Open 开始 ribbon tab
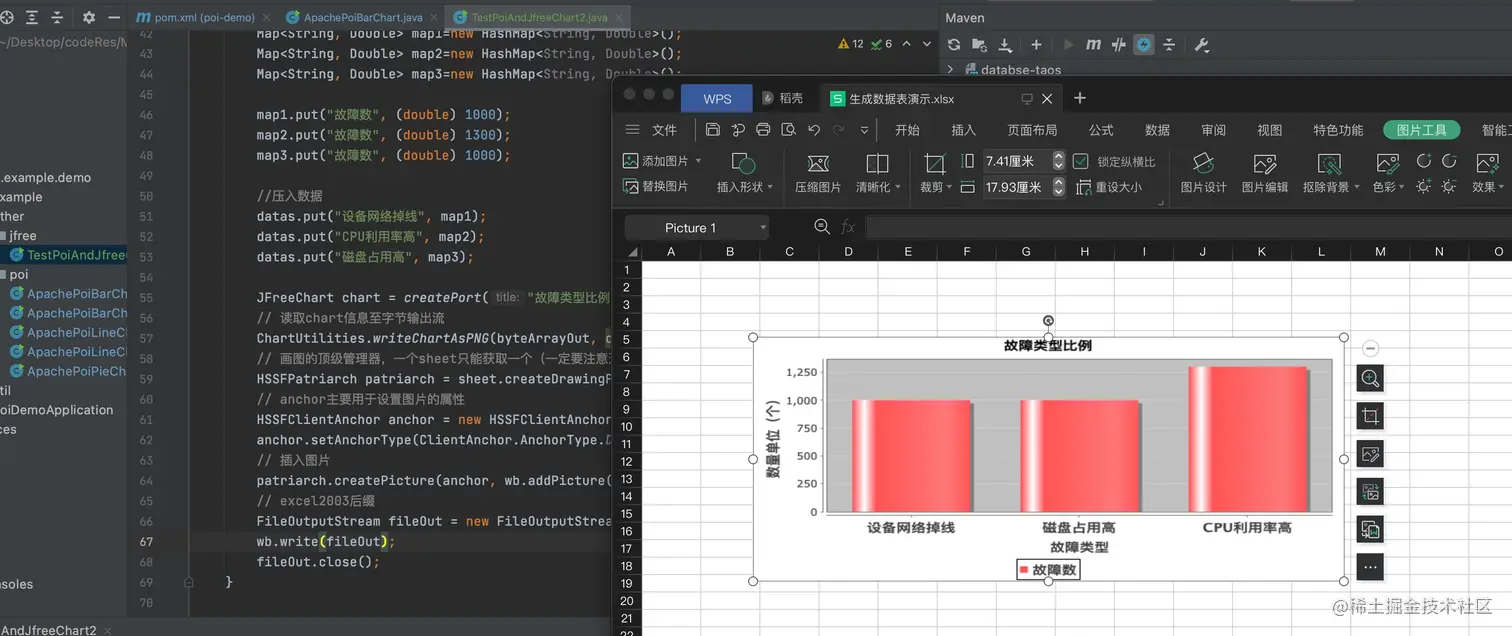This screenshot has height=636, width=1512. click(x=907, y=130)
